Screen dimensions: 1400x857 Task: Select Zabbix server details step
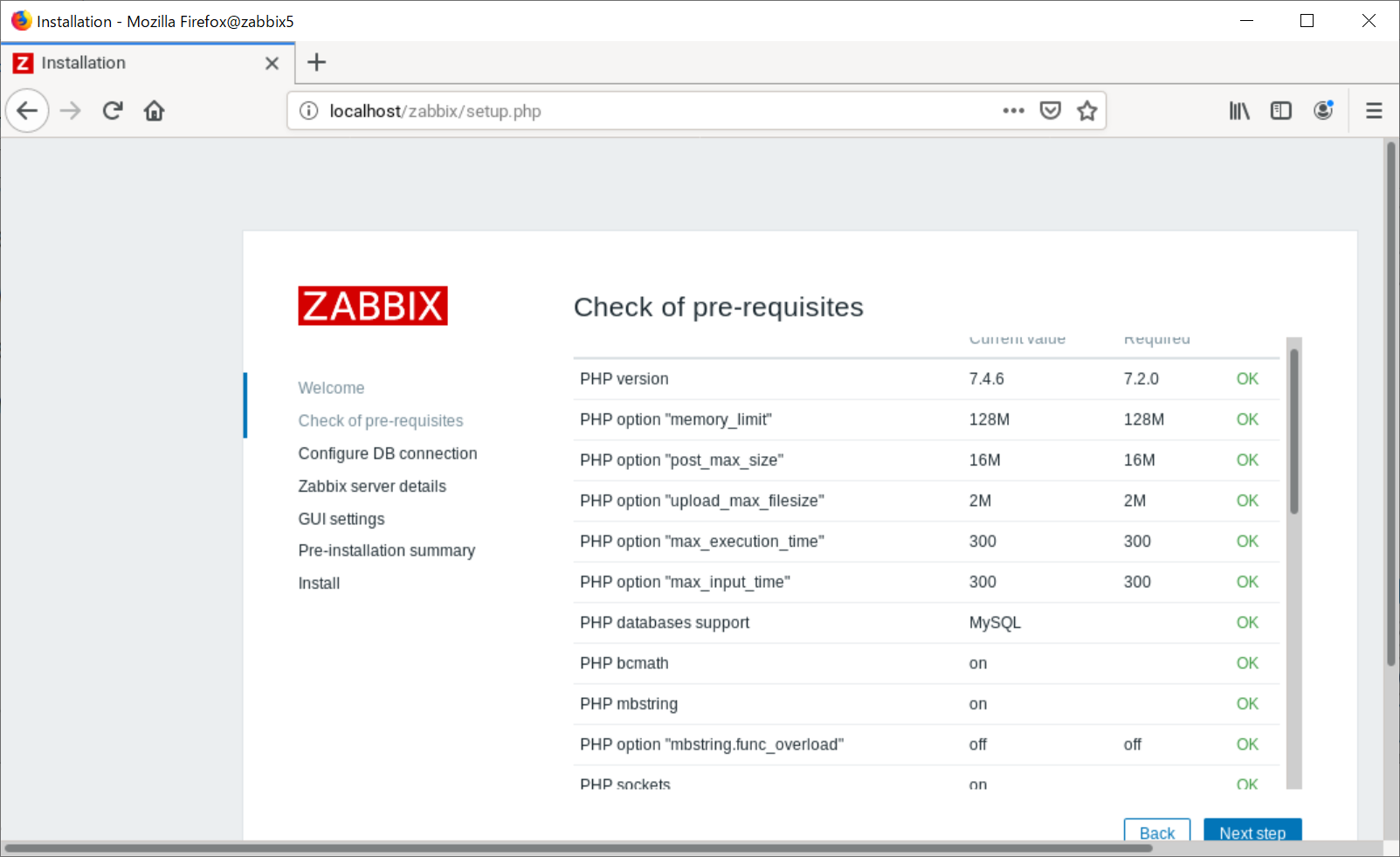click(x=372, y=487)
